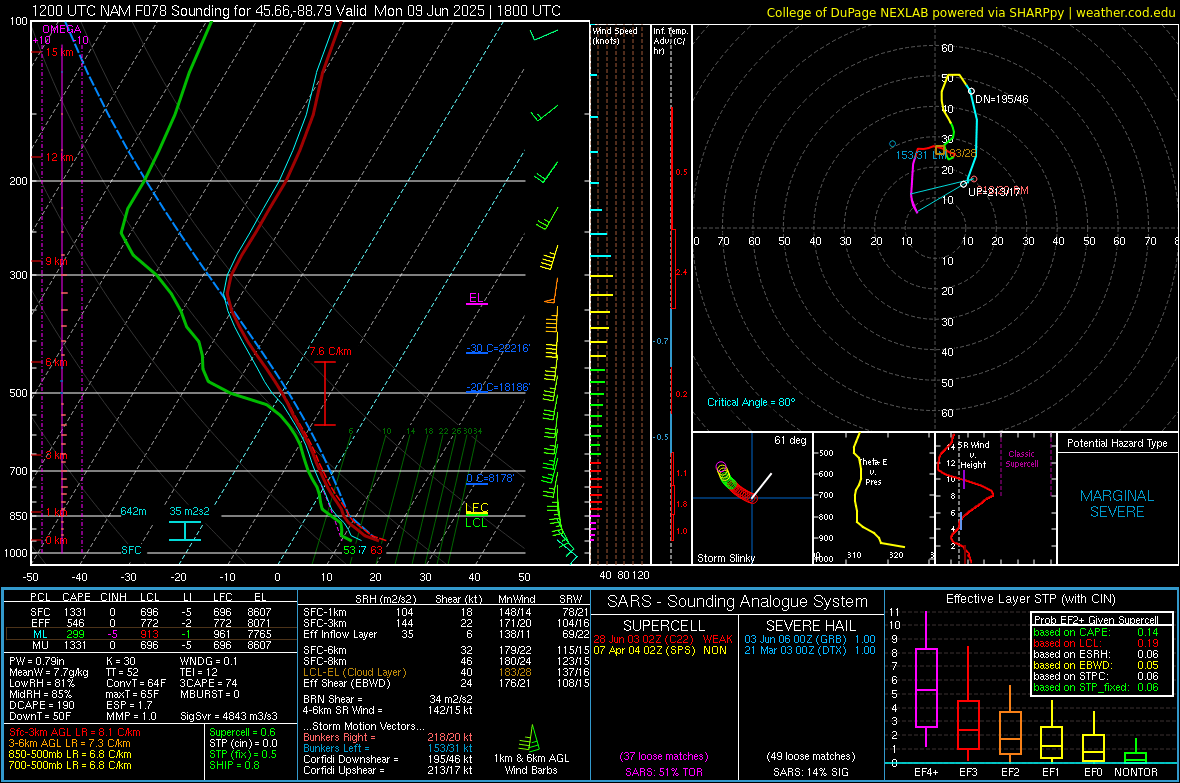The width and height of the screenshot is (1180, 783).
Task: Click the magenta EF4+ box plot
Action: click(926, 678)
